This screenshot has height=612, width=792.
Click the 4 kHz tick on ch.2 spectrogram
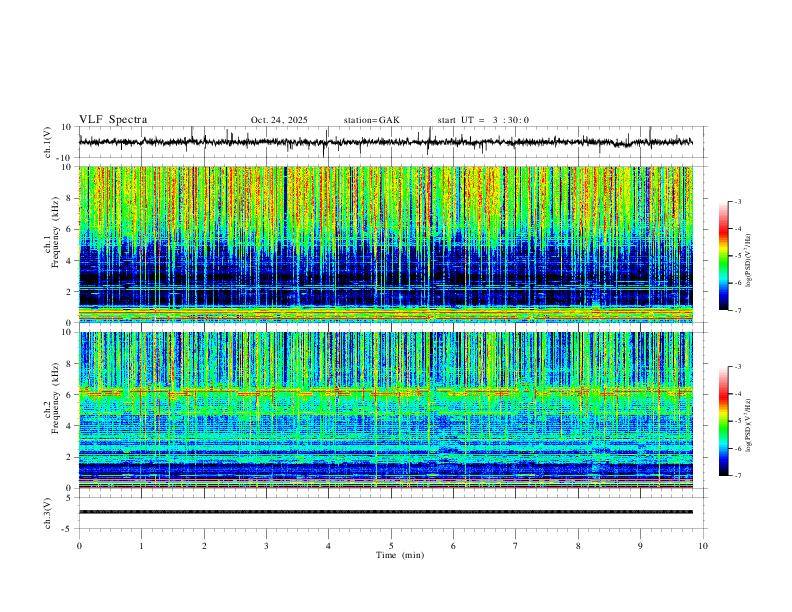[x=70, y=426]
